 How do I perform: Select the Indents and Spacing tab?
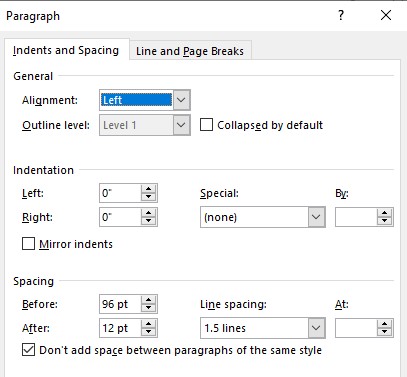(66, 50)
